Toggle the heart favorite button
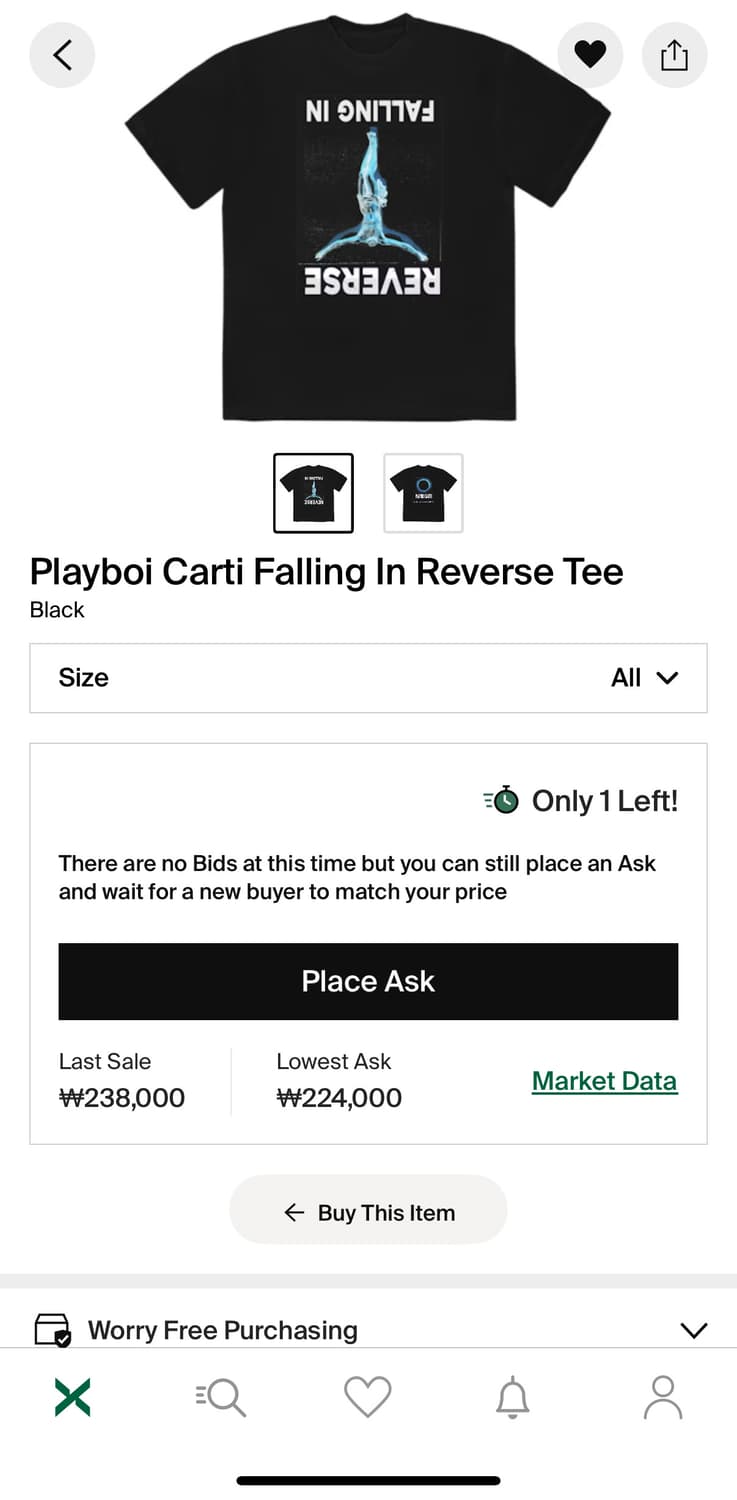This screenshot has width=737, height=1500. (x=590, y=54)
